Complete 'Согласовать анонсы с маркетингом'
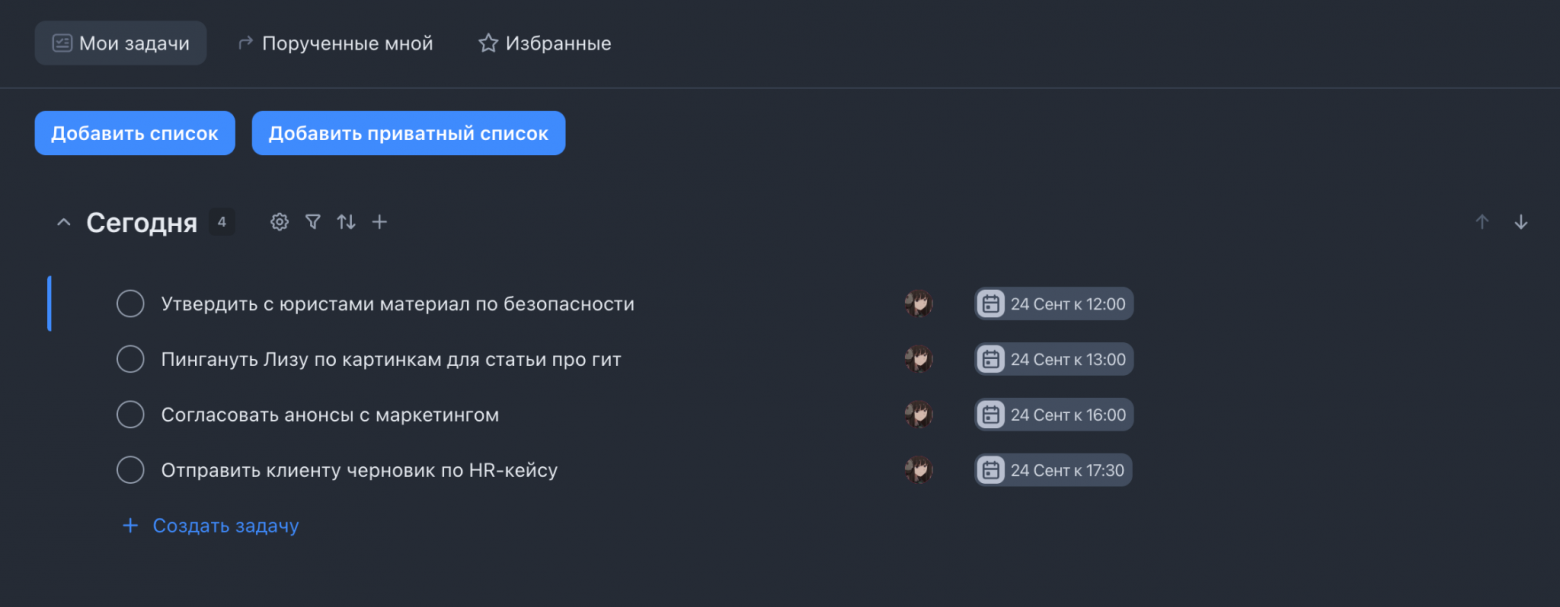This screenshot has width=1560, height=607. click(130, 414)
